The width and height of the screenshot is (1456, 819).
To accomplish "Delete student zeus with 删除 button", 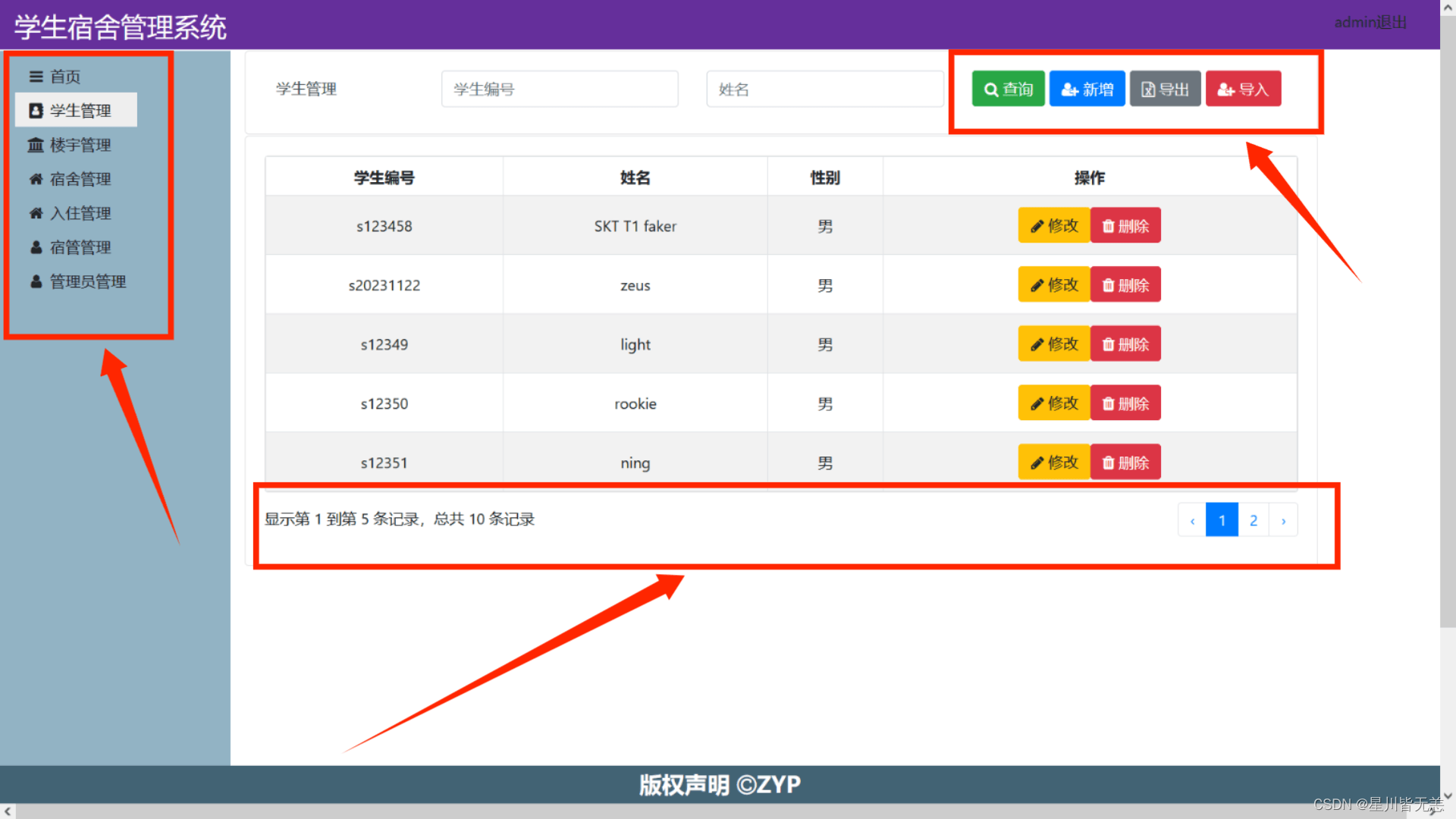I will [1125, 285].
